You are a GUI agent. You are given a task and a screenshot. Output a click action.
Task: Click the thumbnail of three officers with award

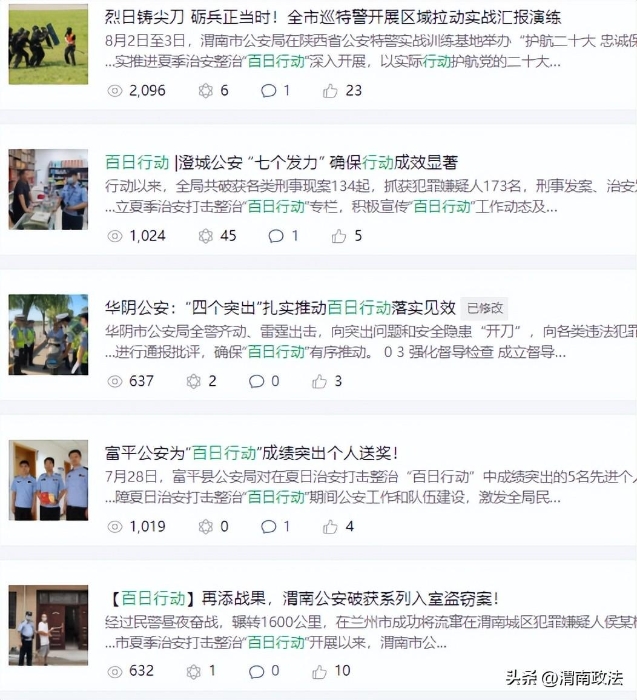point(48,480)
